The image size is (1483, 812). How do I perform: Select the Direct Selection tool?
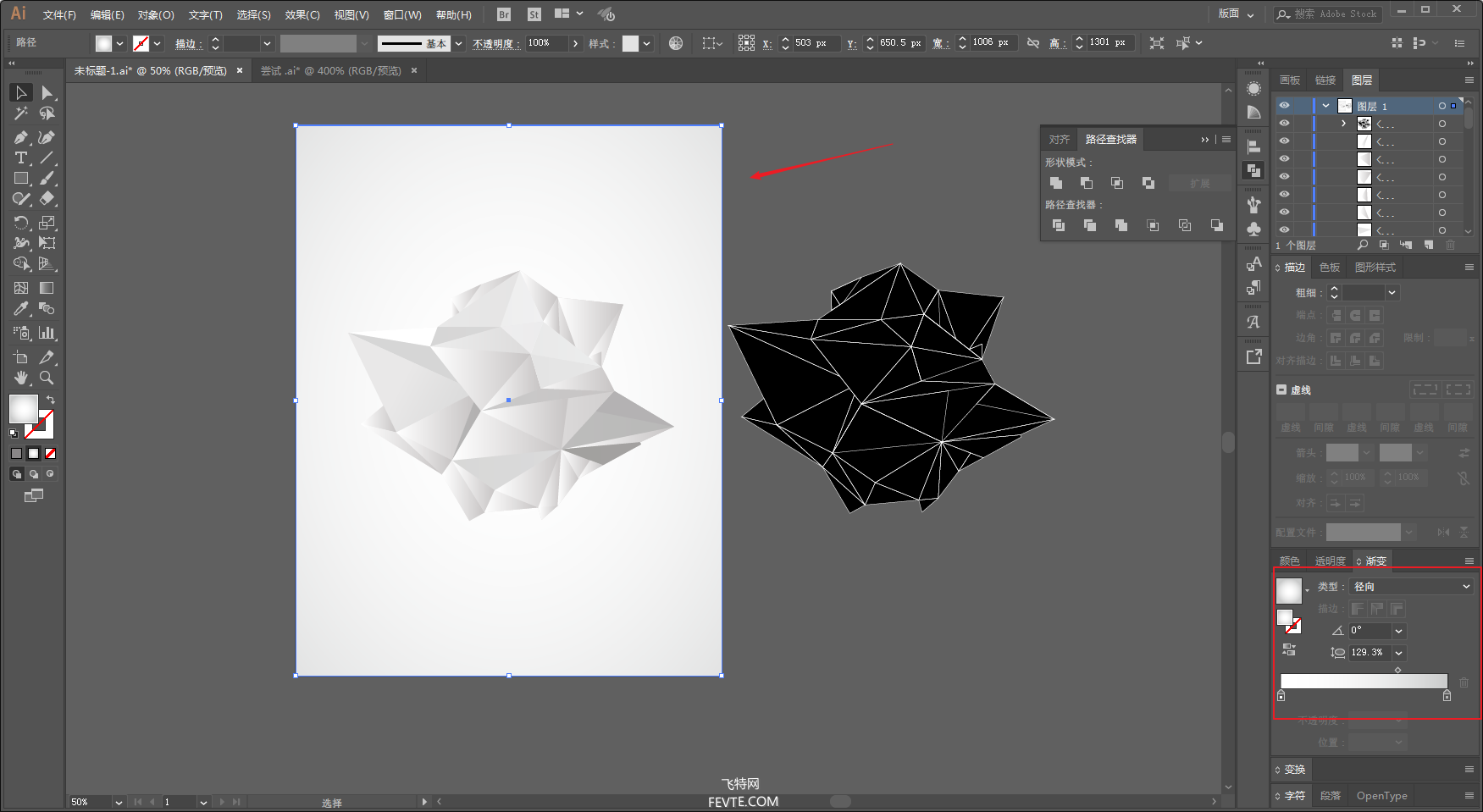tap(47, 92)
